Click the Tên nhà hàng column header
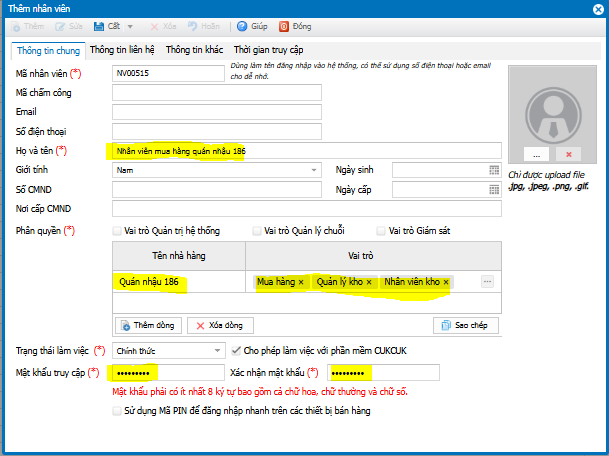Viewport: 609px width, 456px height. point(179,256)
